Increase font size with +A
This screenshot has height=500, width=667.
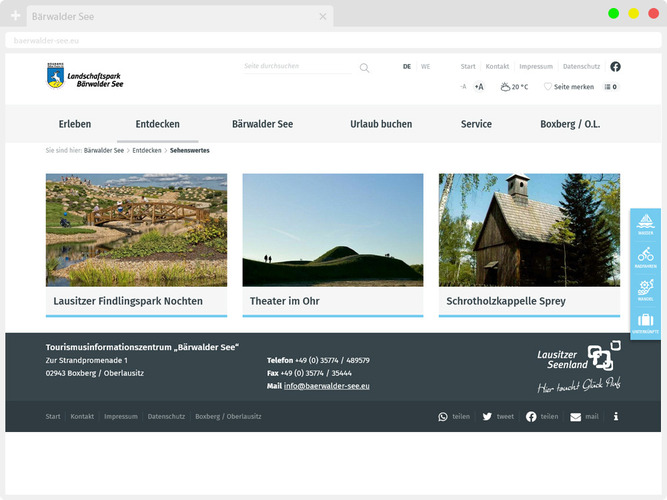[x=479, y=87]
